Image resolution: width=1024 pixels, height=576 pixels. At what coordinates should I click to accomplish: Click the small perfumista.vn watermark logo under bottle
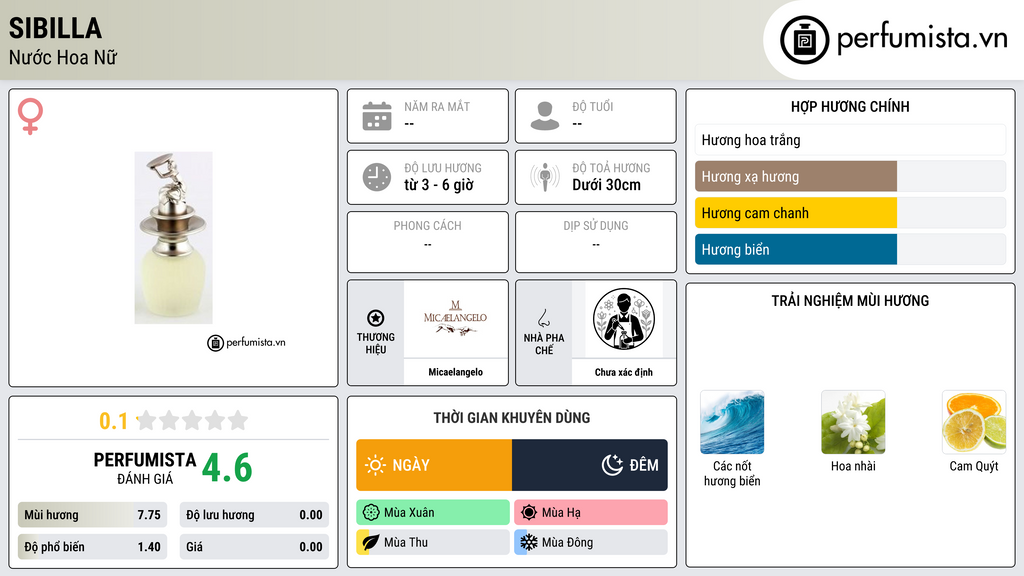pos(246,342)
